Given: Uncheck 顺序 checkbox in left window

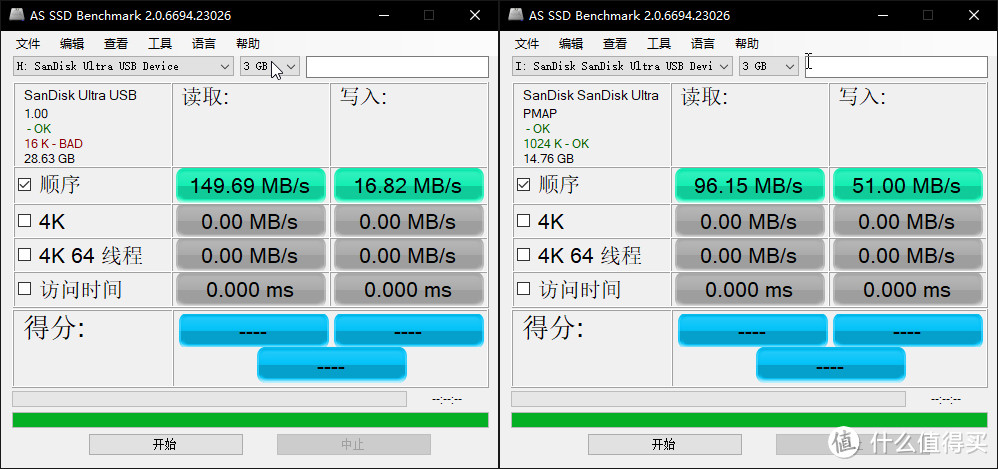Looking at the screenshot, I should [x=24, y=185].
